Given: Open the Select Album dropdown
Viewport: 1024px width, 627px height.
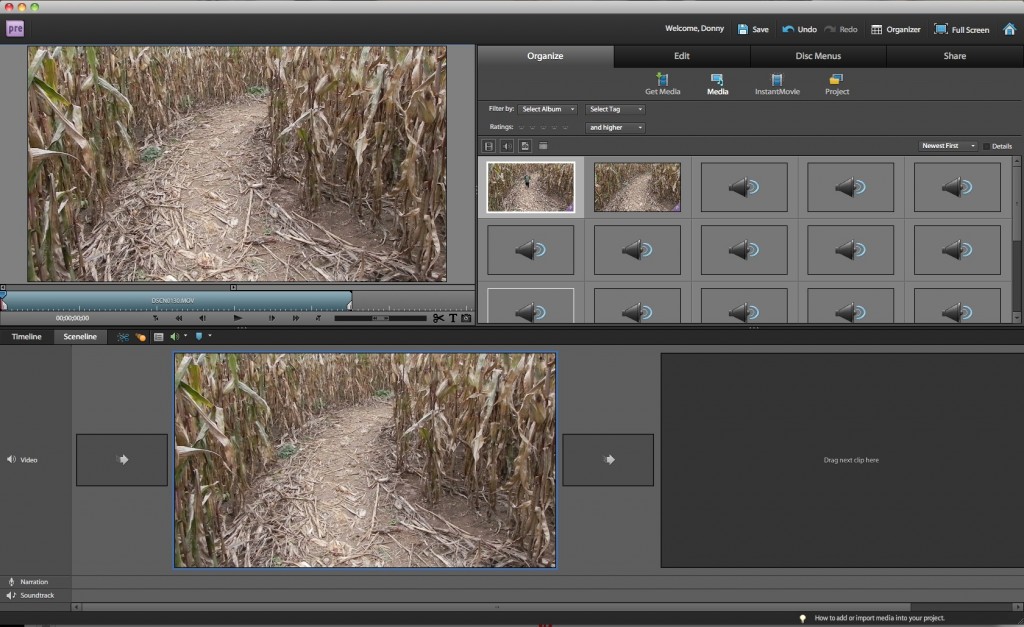Looking at the screenshot, I should (x=547, y=109).
